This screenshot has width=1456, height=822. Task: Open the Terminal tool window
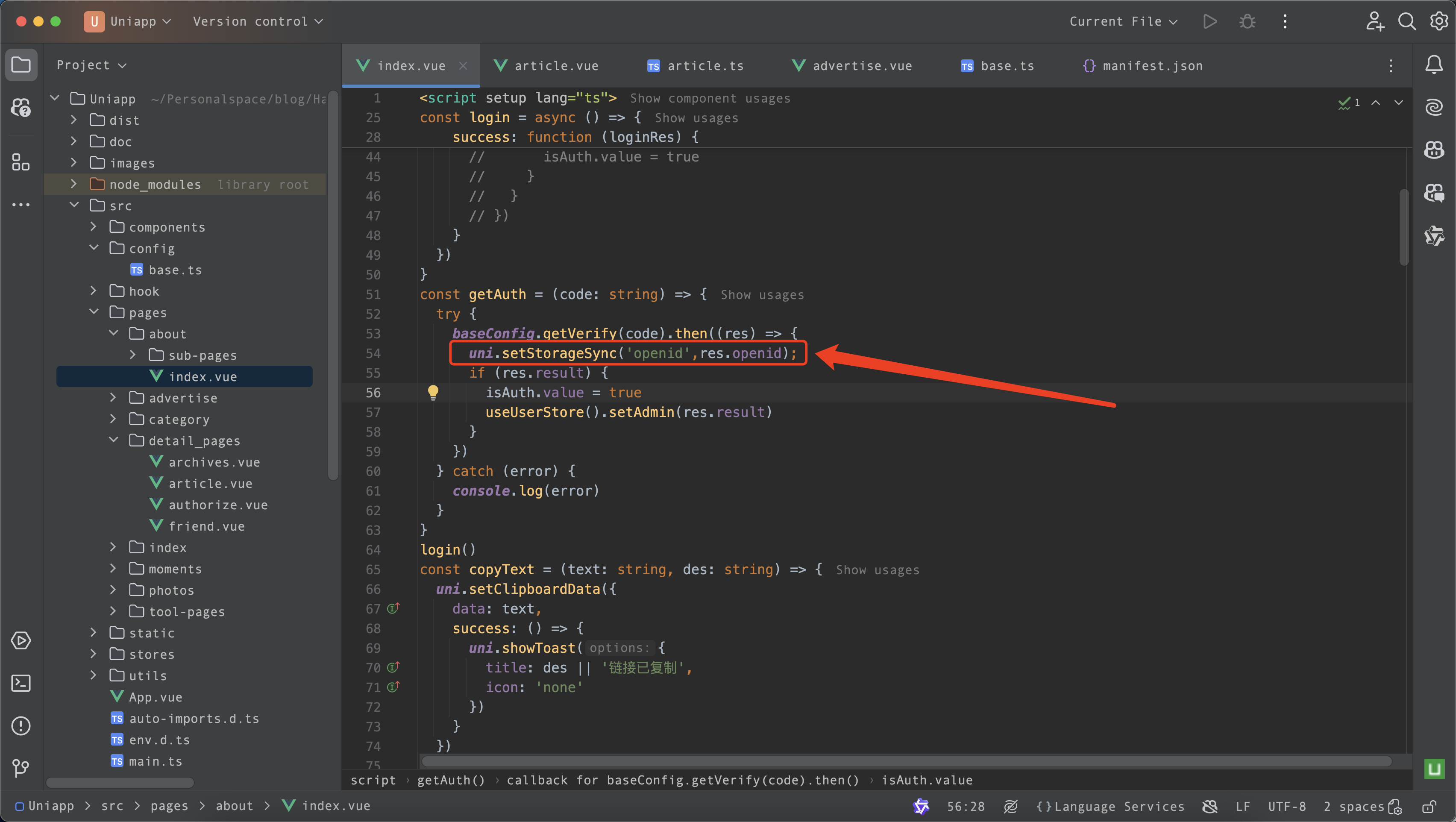click(21, 683)
